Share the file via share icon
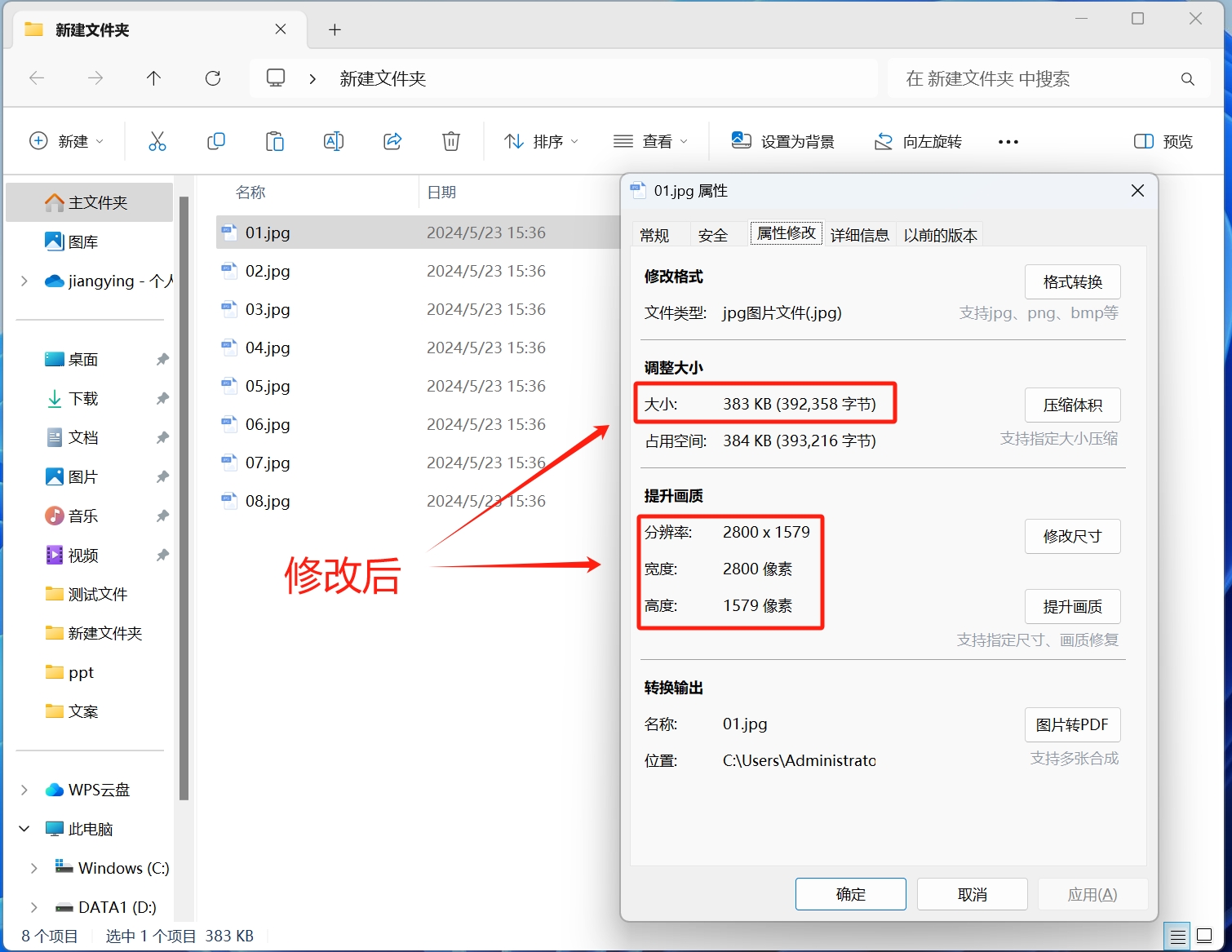This screenshot has width=1232, height=952. [392, 140]
